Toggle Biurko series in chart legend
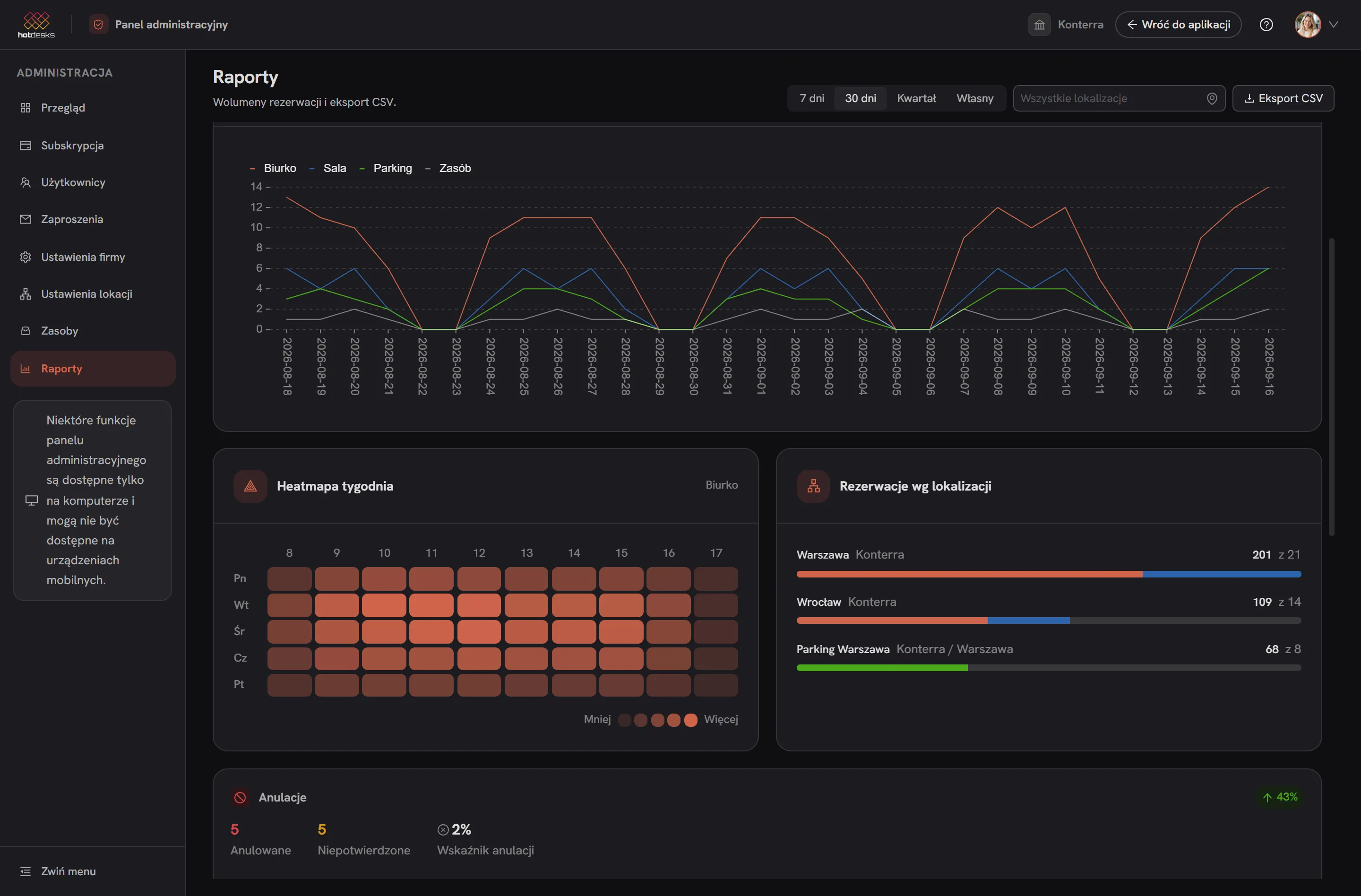This screenshot has width=1361, height=896. pyautogui.click(x=273, y=168)
